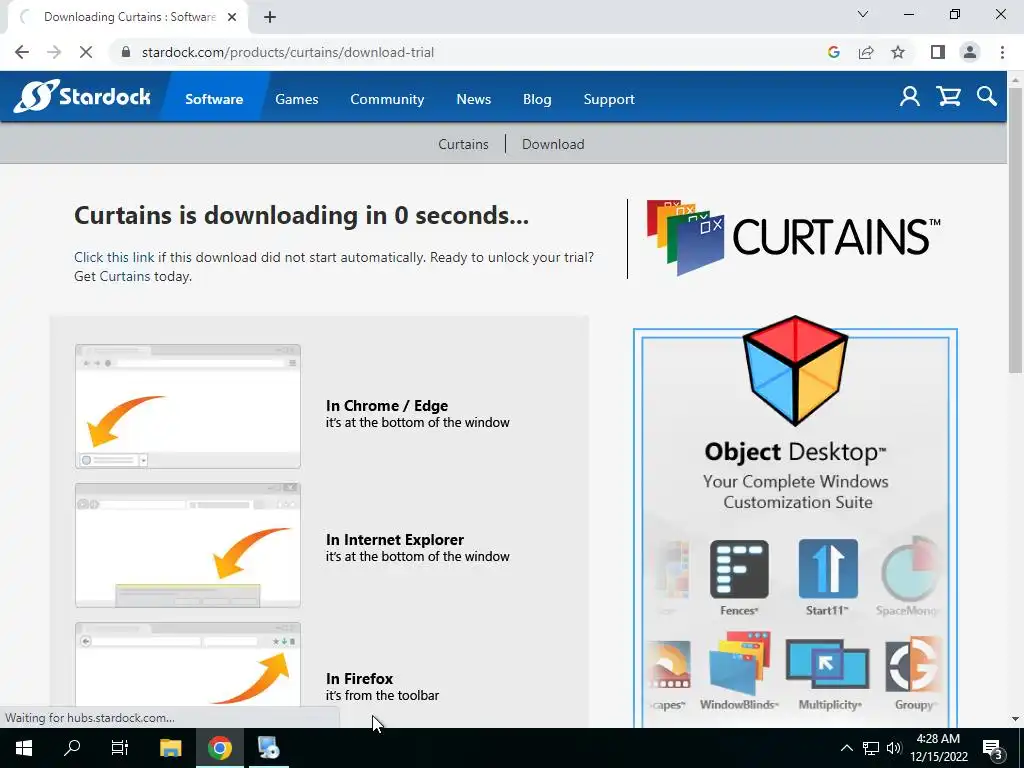Click the 'Click this link' download link
The width and height of the screenshot is (1024, 768).
coord(114,257)
